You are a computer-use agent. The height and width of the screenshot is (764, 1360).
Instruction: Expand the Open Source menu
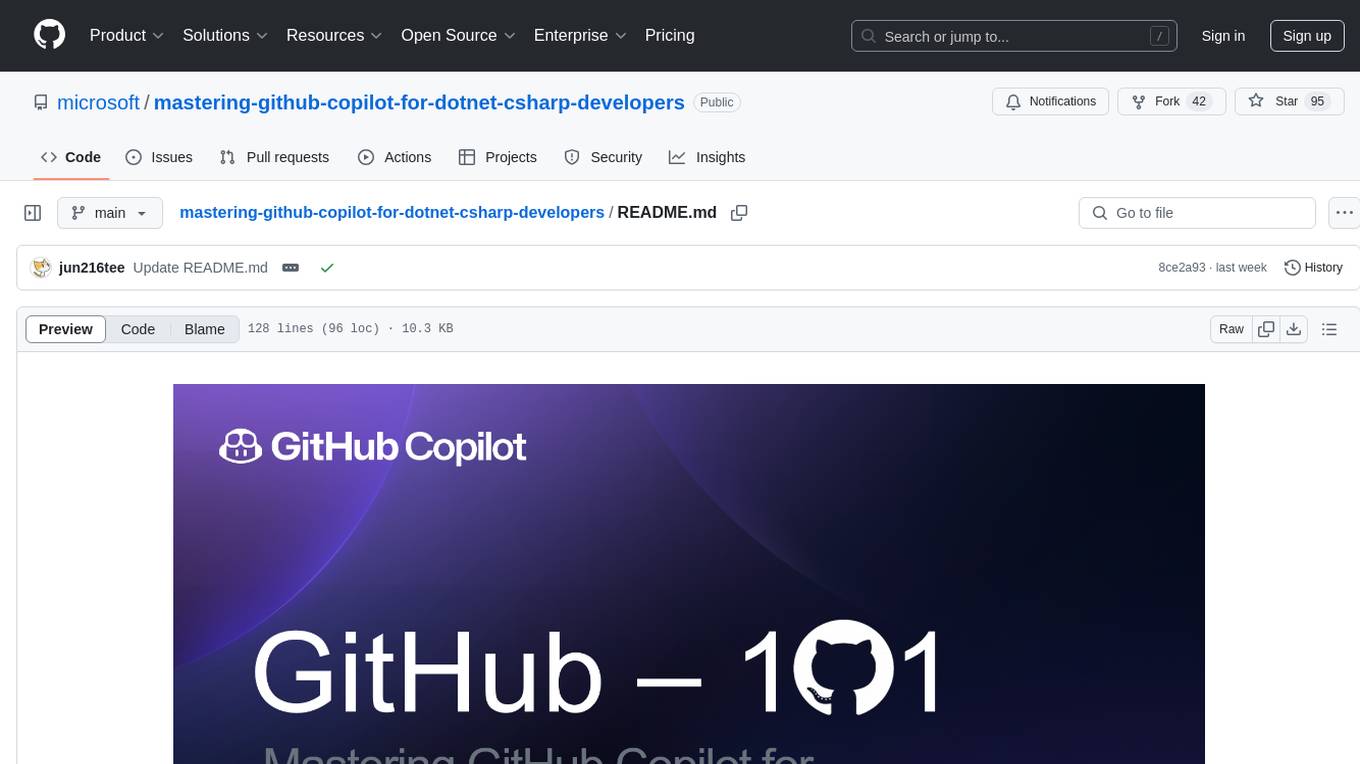pyautogui.click(x=458, y=35)
